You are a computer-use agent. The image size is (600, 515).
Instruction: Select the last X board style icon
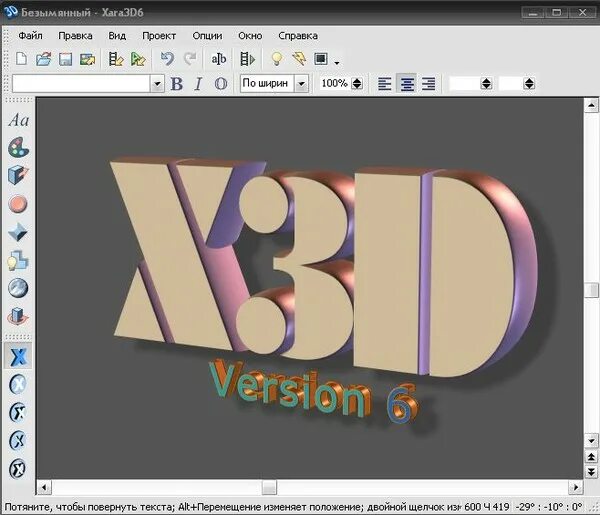click(18, 469)
